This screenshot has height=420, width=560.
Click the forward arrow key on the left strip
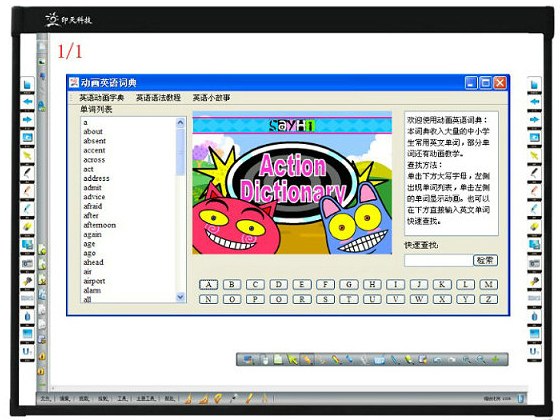click(27, 119)
